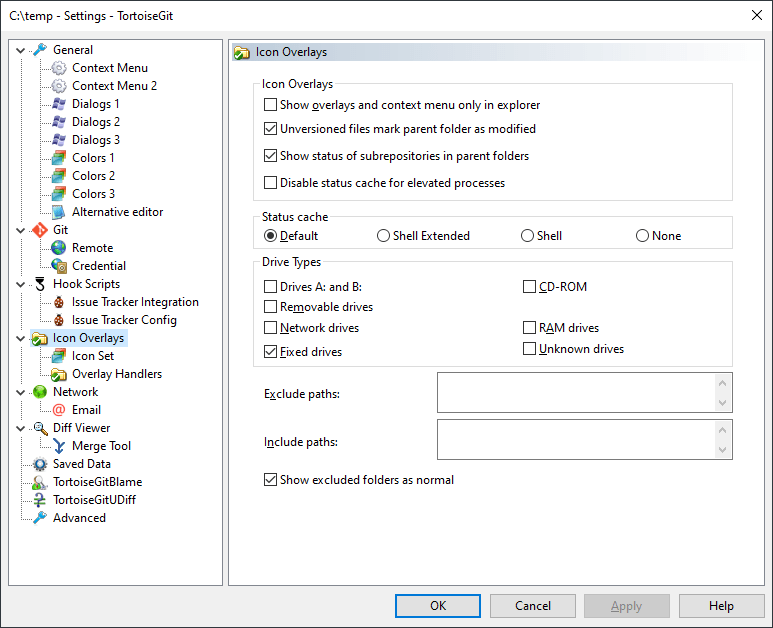Collapse the Hook Scripts tree node
The image size is (773, 628).
pos(21,284)
